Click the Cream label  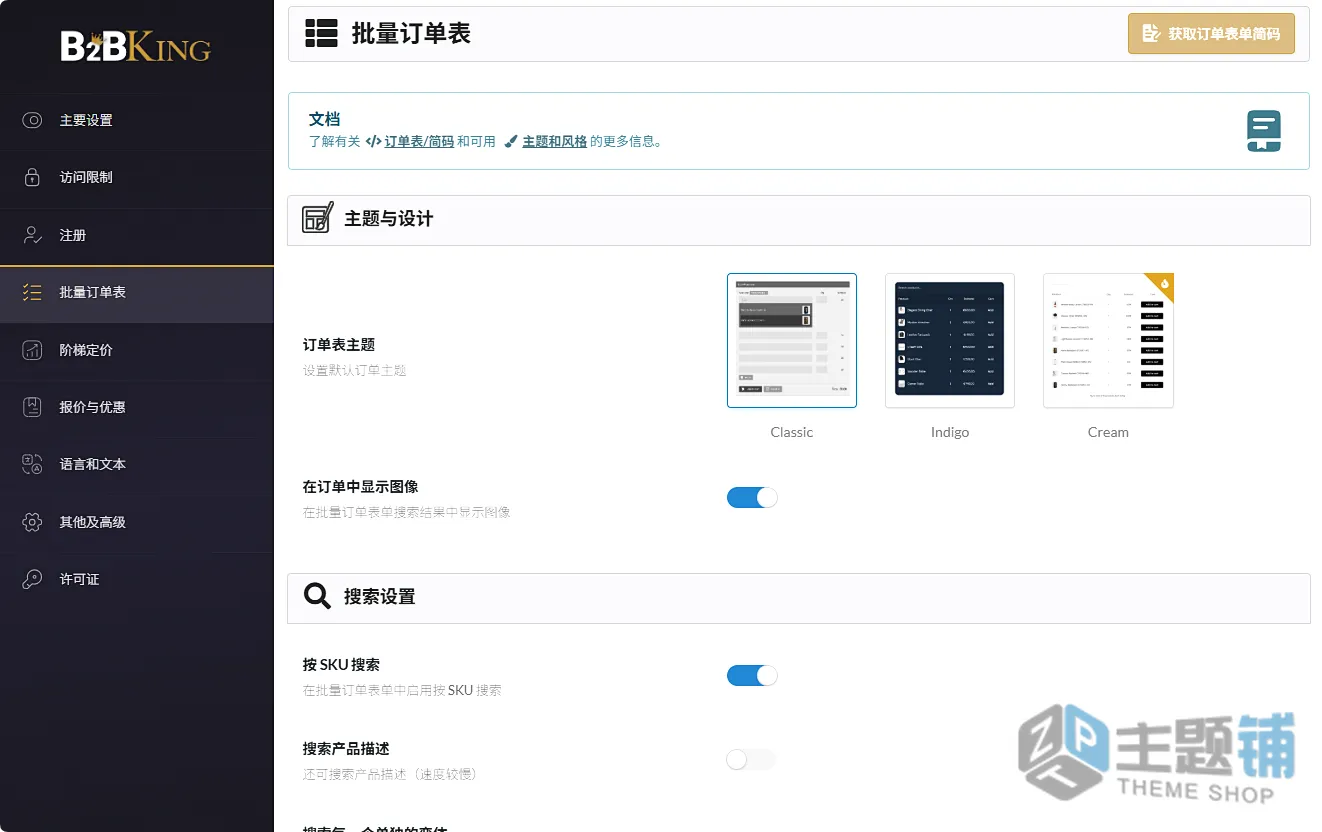[x=1108, y=432]
